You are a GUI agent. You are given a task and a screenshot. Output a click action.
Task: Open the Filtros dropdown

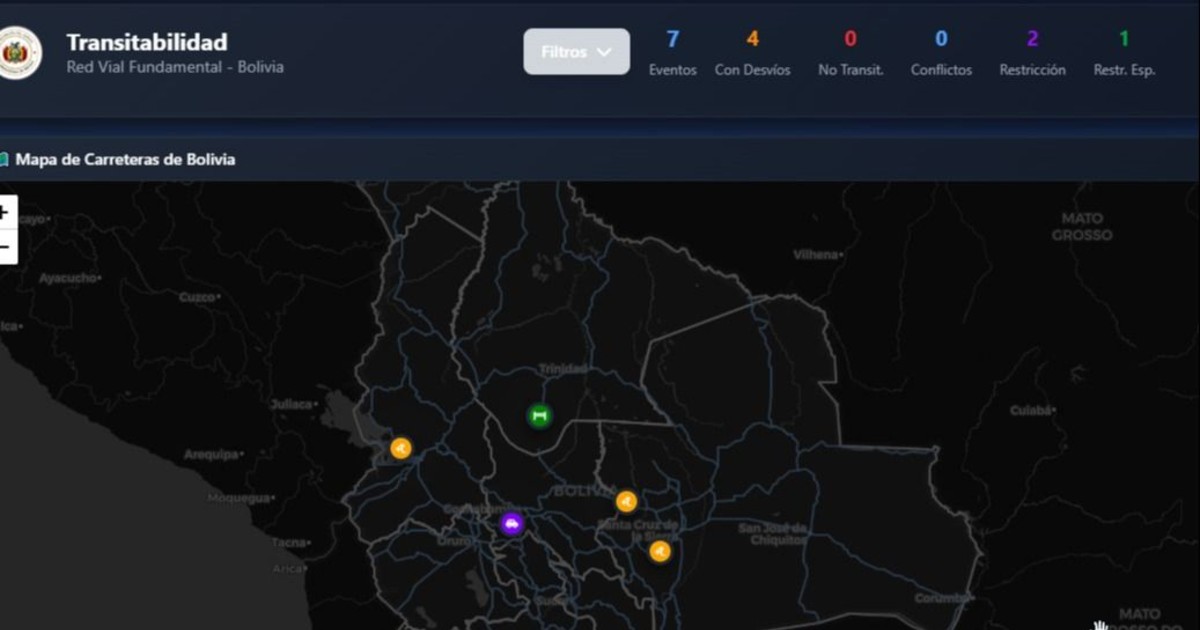(x=576, y=52)
